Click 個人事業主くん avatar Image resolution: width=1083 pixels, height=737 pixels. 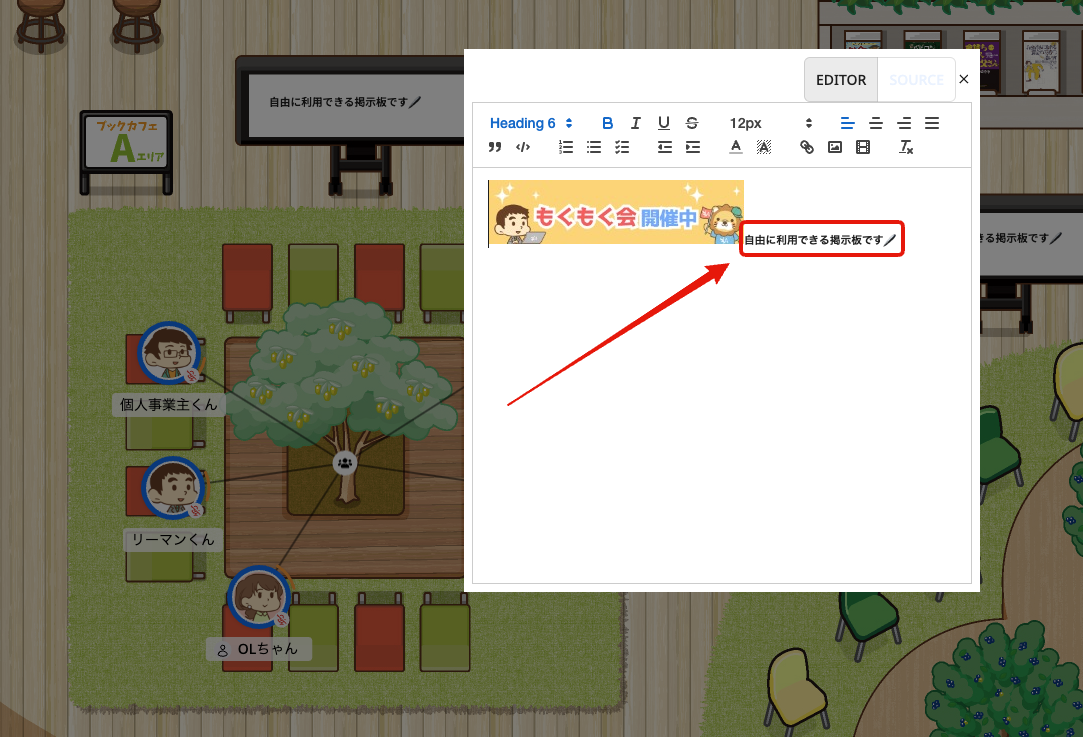169,353
